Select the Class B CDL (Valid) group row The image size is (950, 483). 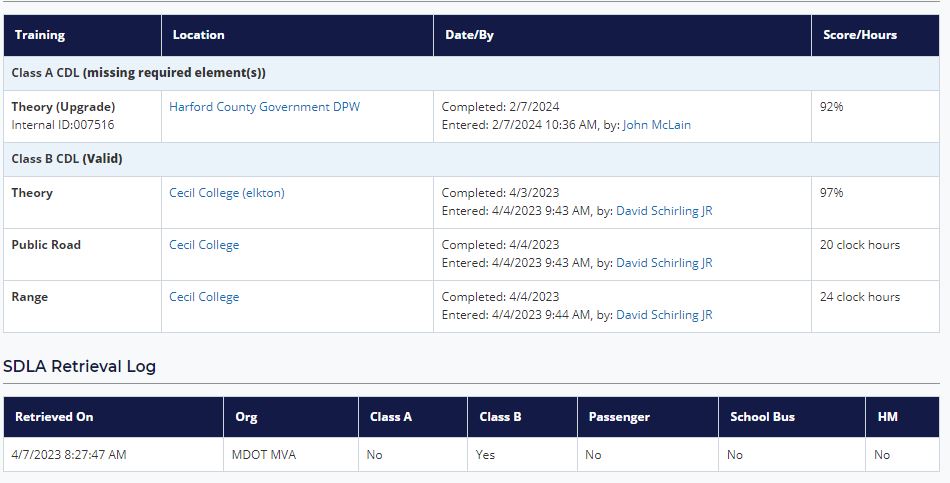point(67,159)
